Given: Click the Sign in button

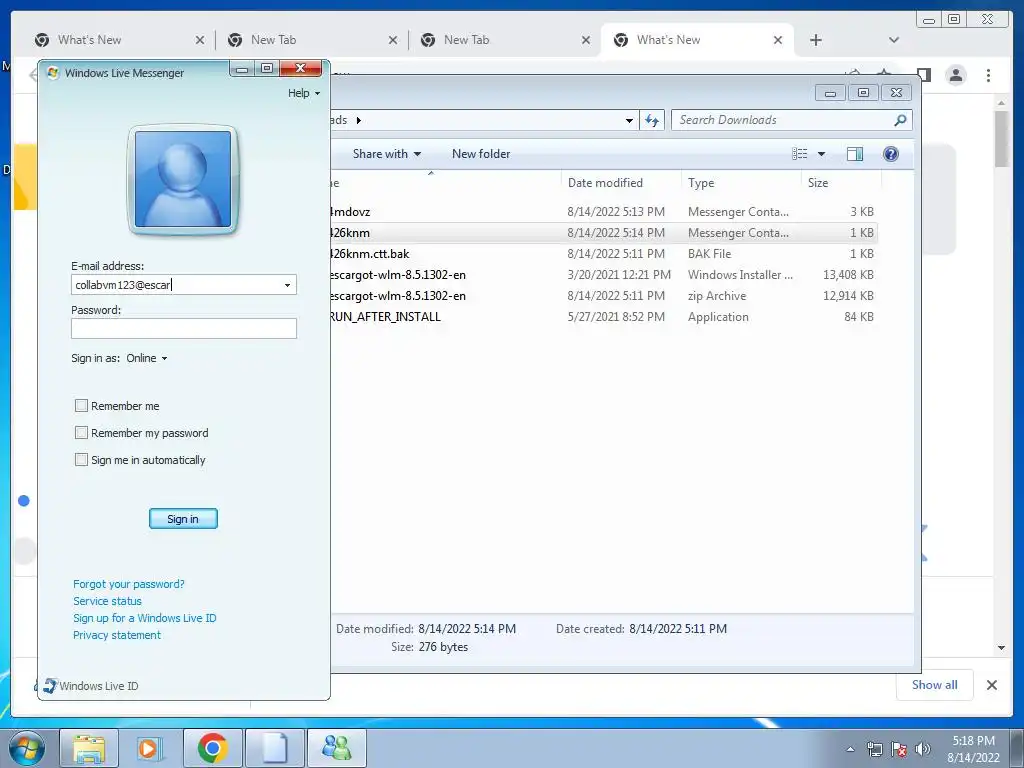Looking at the screenshot, I should point(183,519).
